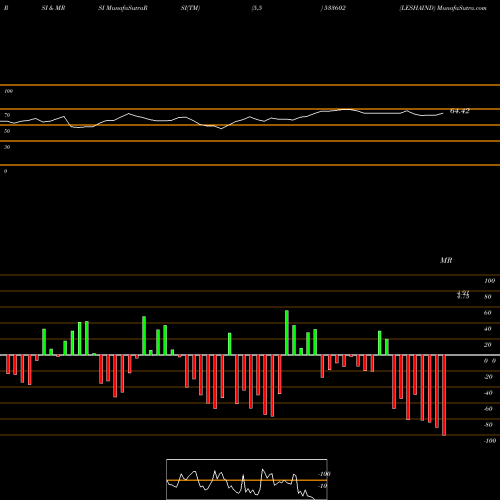Viewport: 500px width, 500px height.
Task: Click the -100 label on MR axis
Action: pos(490,441)
